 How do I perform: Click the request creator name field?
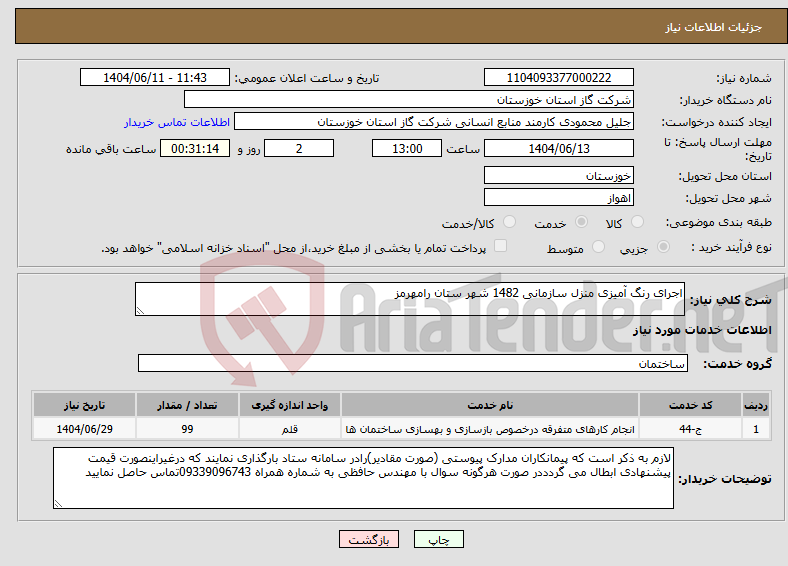[434, 122]
